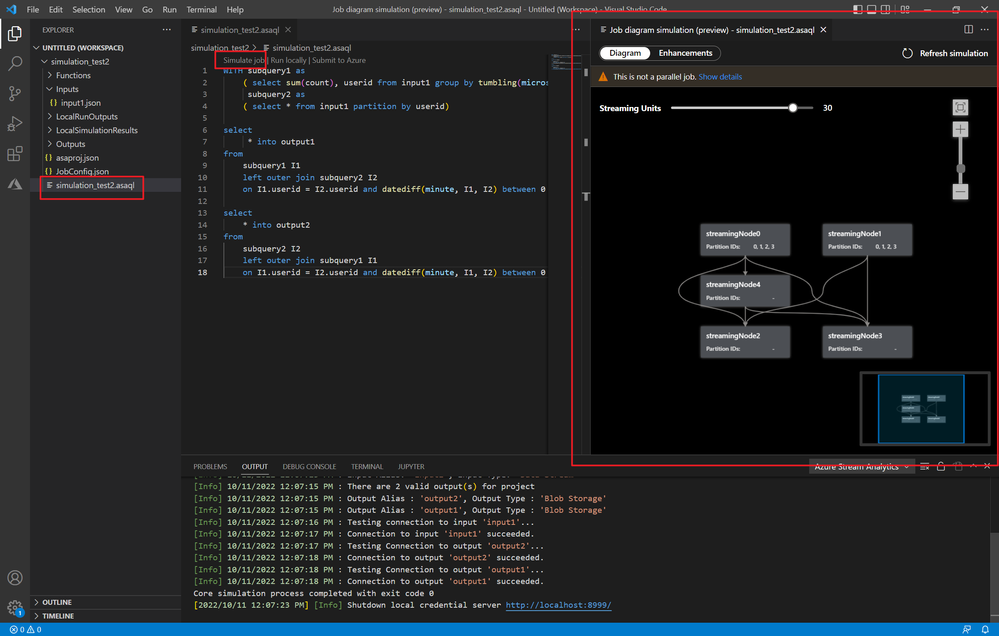This screenshot has width=999, height=636.
Task: Open the Azure Stream Analytics output dropdown
Action: [x=861, y=466]
